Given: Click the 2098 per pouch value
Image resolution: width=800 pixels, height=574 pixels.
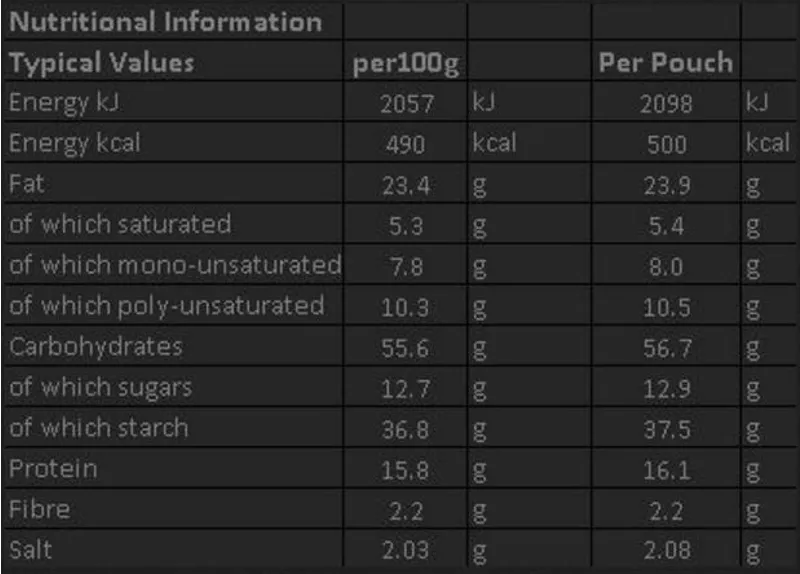Looking at the screenshot, I should click(x=666, y=104).
